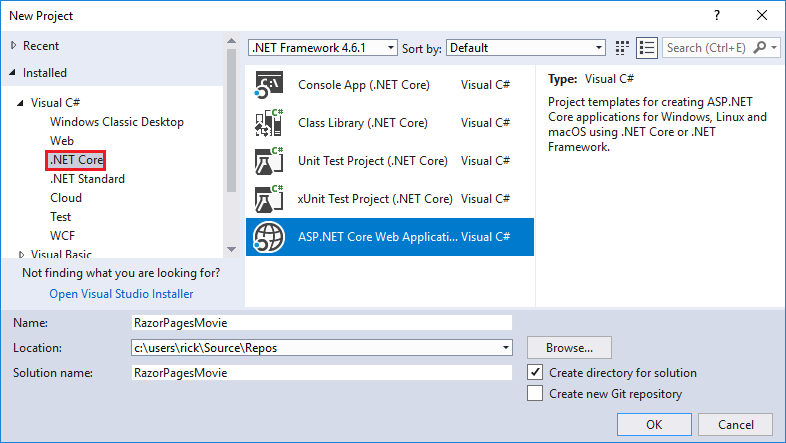Select the Web category under Visual C#
This screenshot has width=786, height=443.
pyautogui.click(x=61, y=141)
